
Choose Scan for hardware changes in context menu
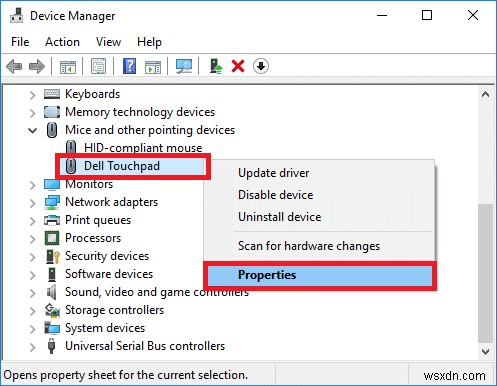[309, 246]
